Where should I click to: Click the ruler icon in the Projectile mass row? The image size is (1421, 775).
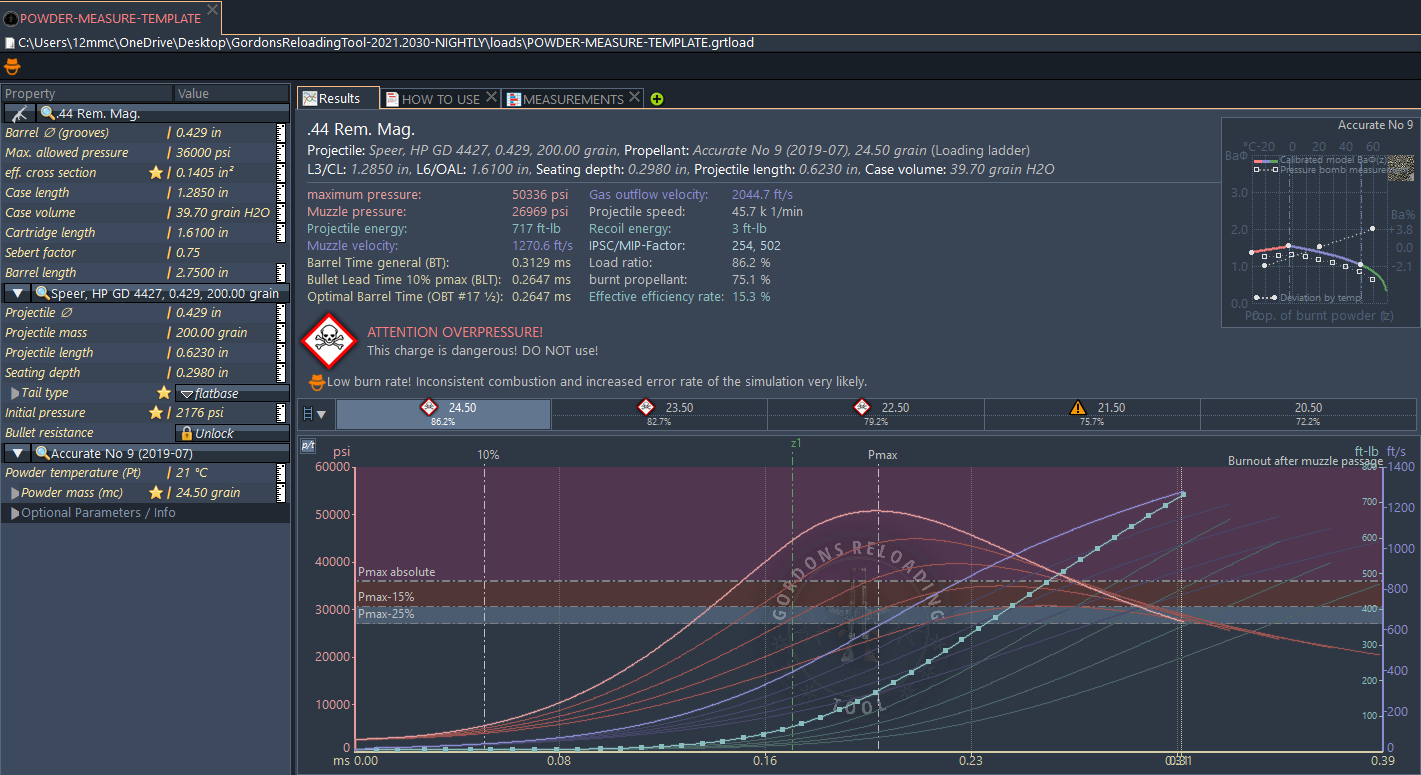click(x=281, y=333)
